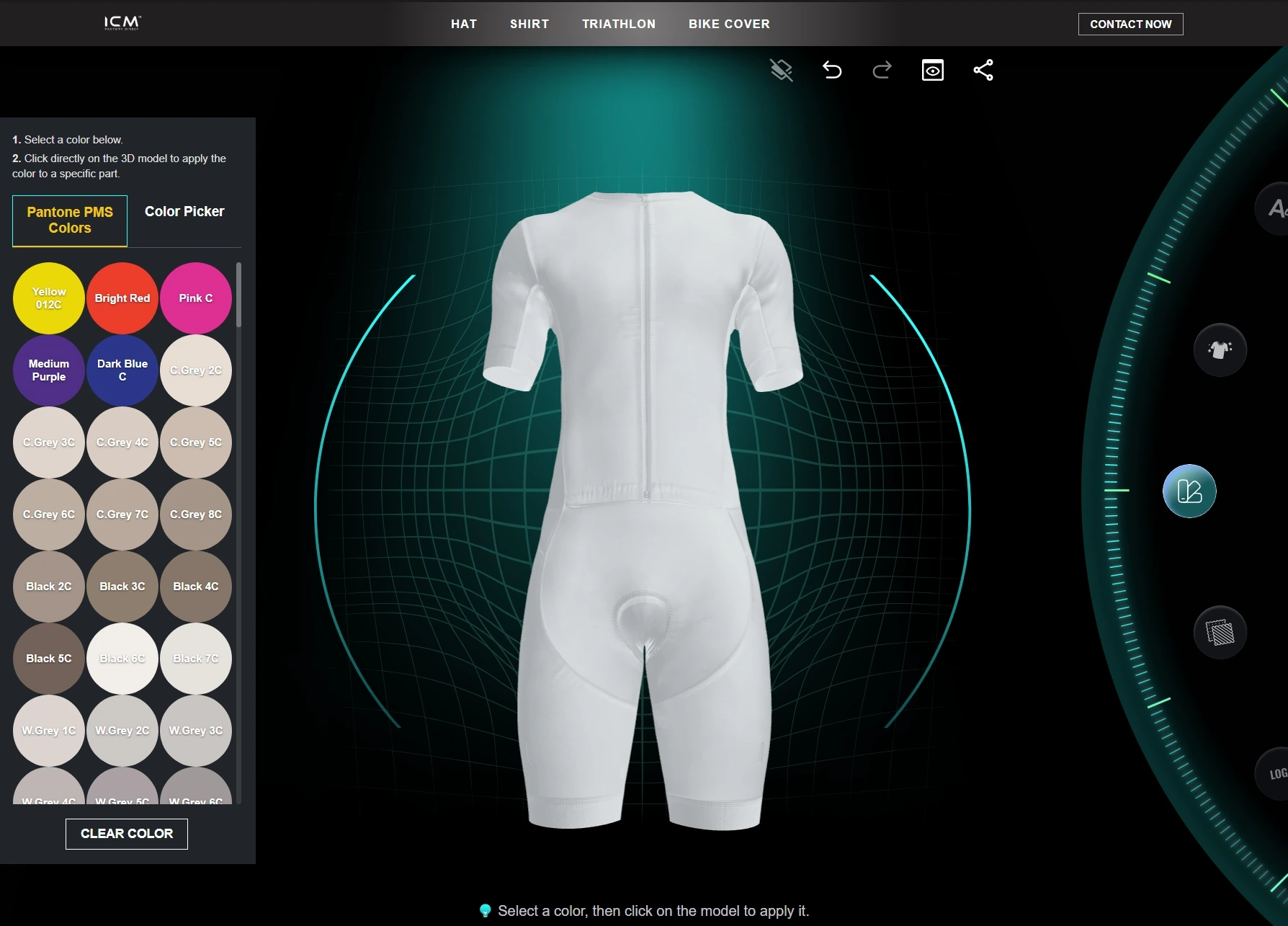Redo the last undone action
The height and width of the screenshot is (926, 1288).
point(882,70)
